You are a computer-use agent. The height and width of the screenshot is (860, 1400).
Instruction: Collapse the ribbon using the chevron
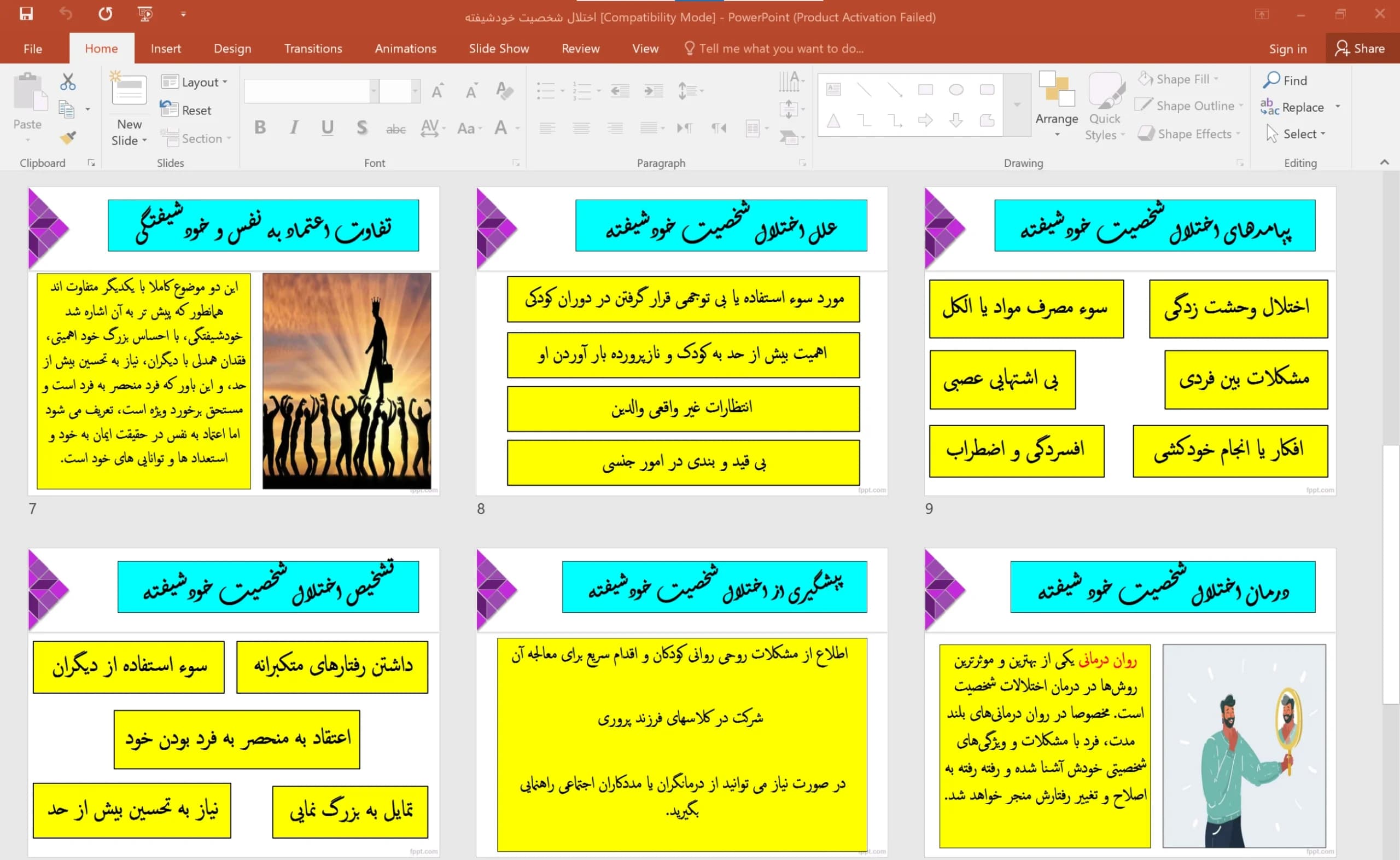point(1384,162)
